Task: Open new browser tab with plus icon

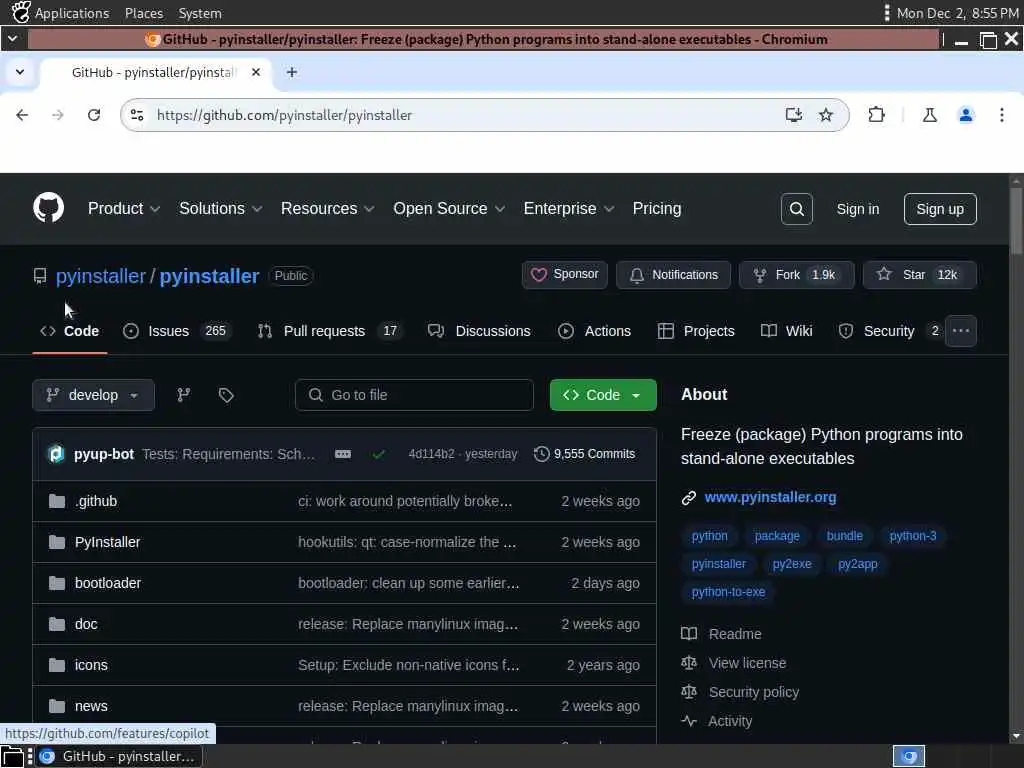Action: tap(292, 72)
